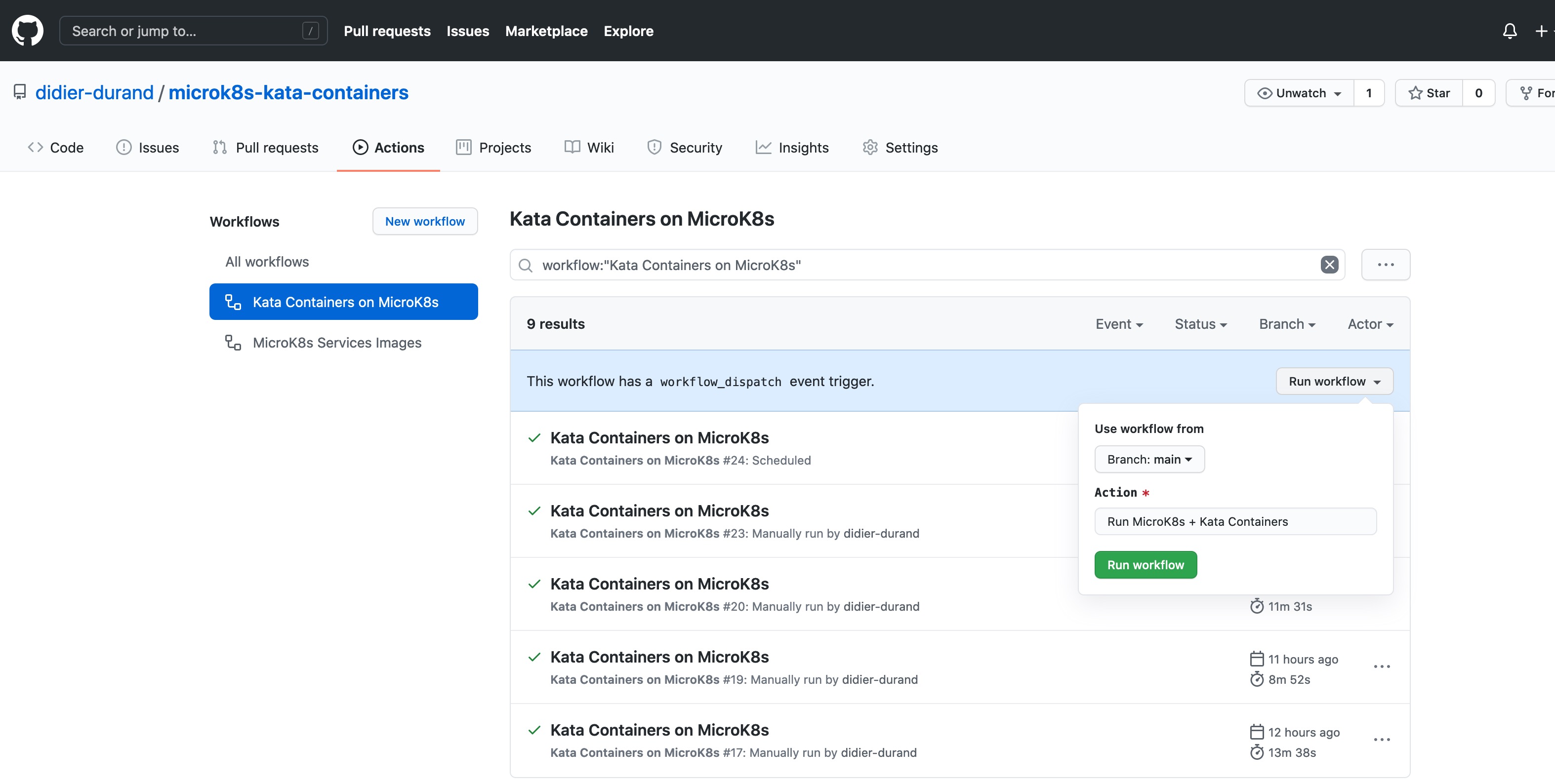Click the calendar icon beside 11 hours ago
Image resolution: width=1555 pixels, height=784 pixels.
[x=1257, y=659]
